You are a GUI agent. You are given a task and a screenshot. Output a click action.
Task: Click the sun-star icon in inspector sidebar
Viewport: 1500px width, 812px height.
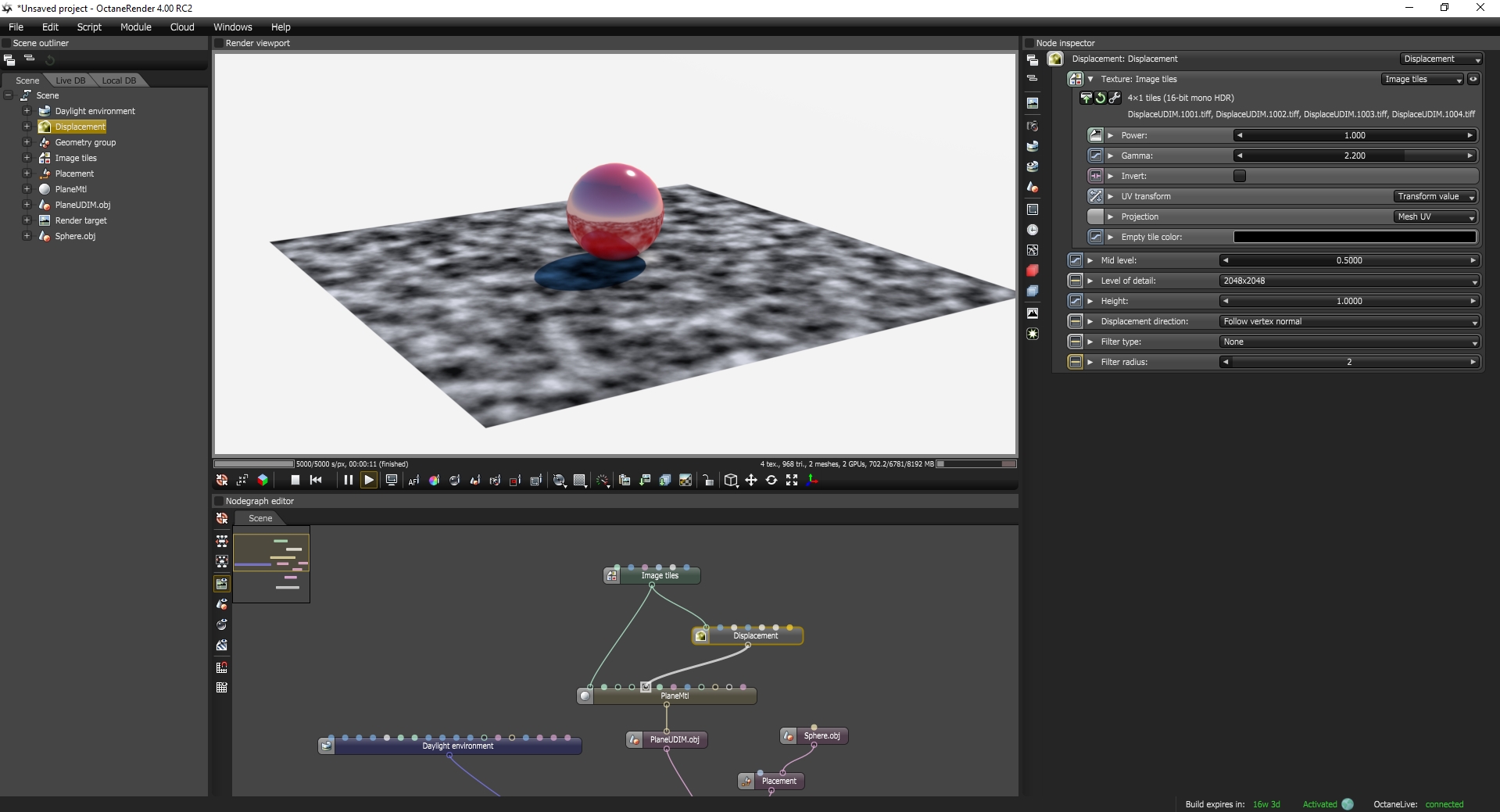(x=1033, y=334)
